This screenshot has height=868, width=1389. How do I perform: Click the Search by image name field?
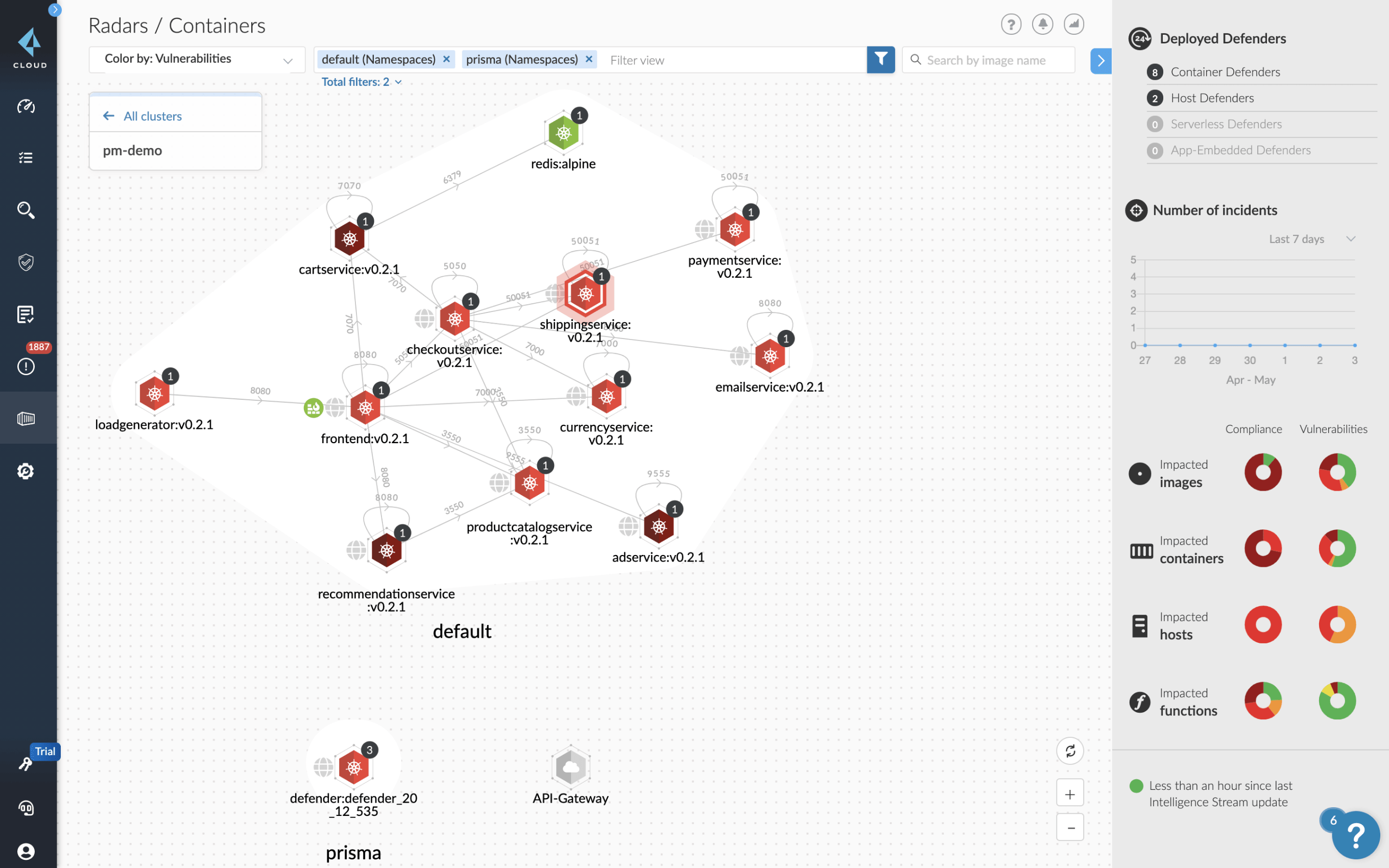coord(988,60)
